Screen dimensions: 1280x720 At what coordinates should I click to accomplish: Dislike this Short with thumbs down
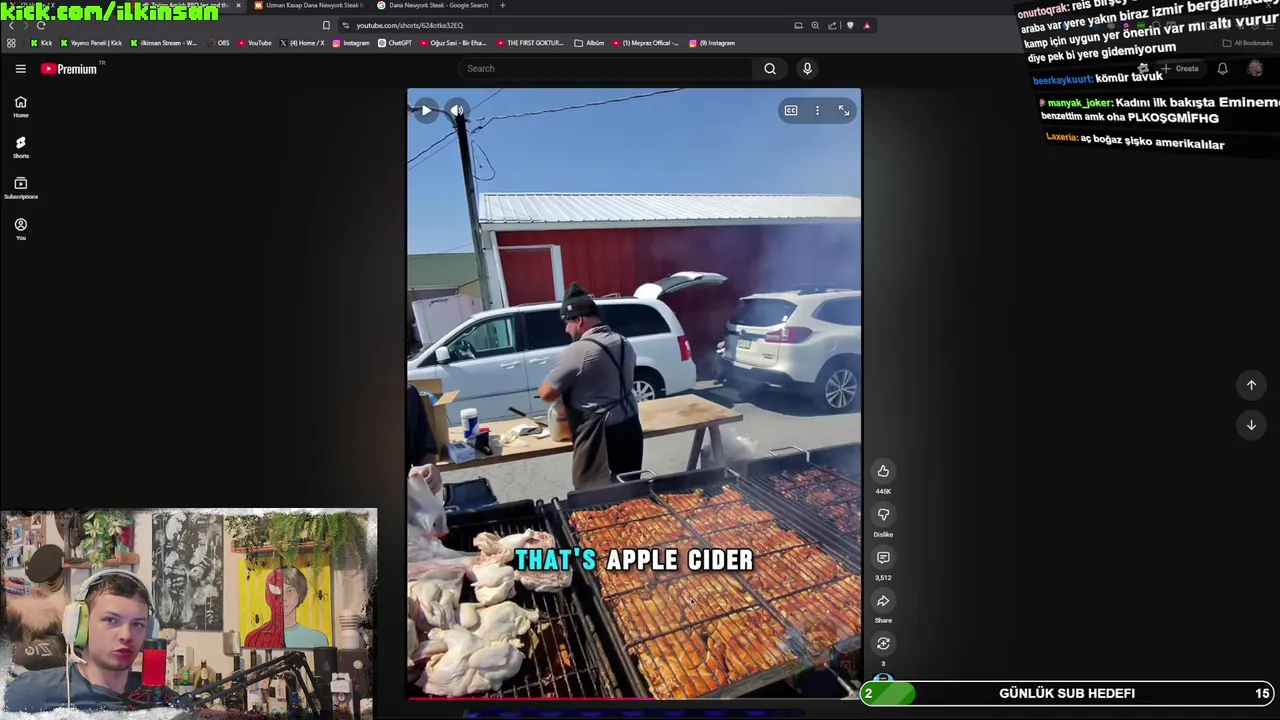point(883,514)
